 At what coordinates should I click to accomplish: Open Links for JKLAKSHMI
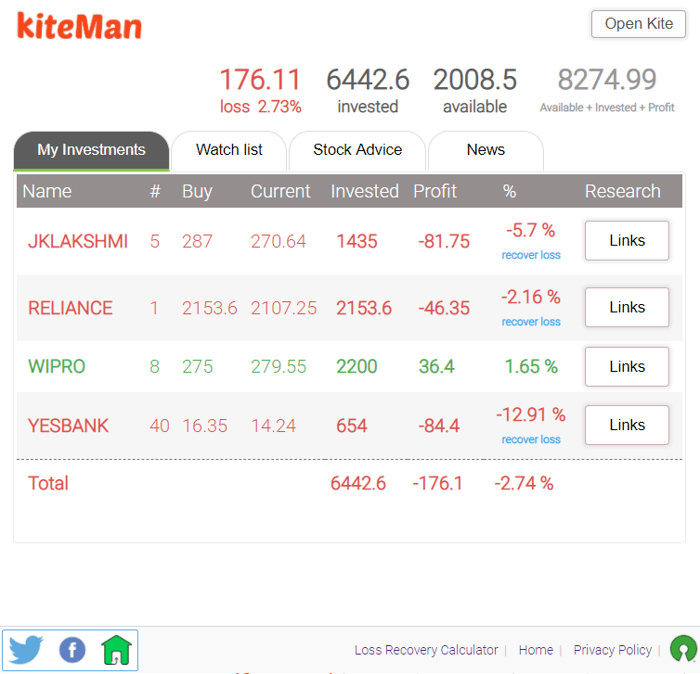pyautogui.click(x=627, y=241)
